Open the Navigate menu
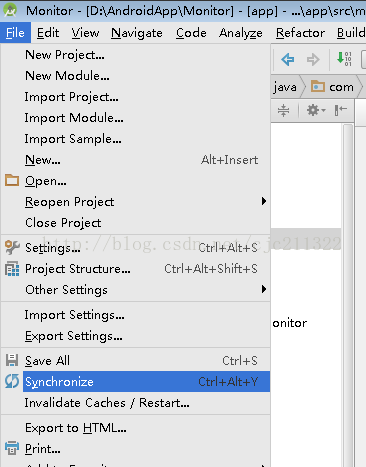This screenshot has height=467, width=366. 137,33
